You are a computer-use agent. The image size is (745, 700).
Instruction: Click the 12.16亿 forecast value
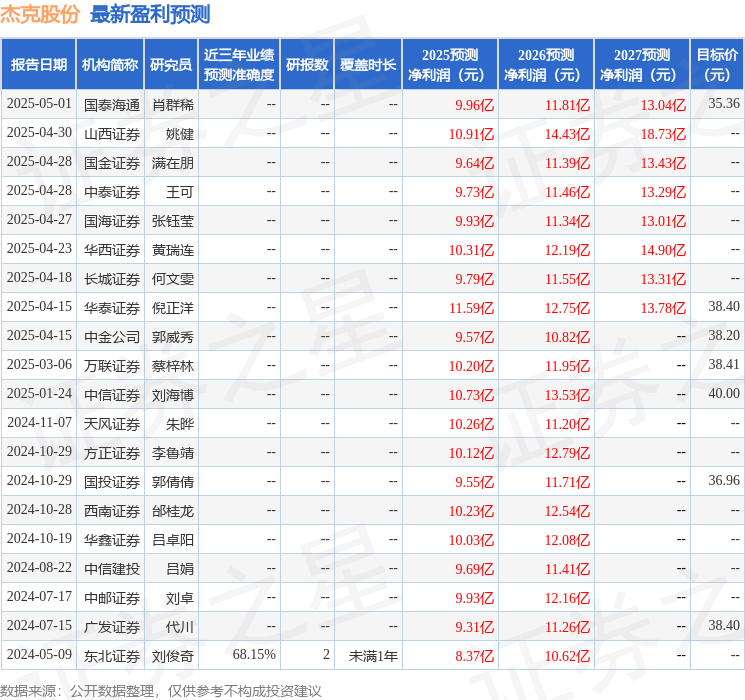(567, 598)
